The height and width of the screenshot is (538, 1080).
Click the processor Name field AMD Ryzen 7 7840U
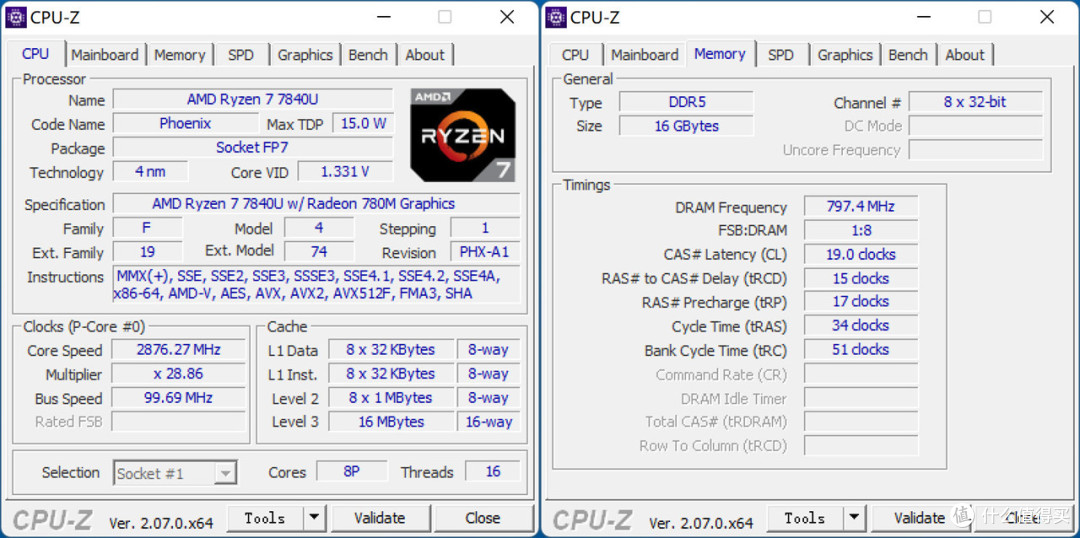(x=253, y=99)
